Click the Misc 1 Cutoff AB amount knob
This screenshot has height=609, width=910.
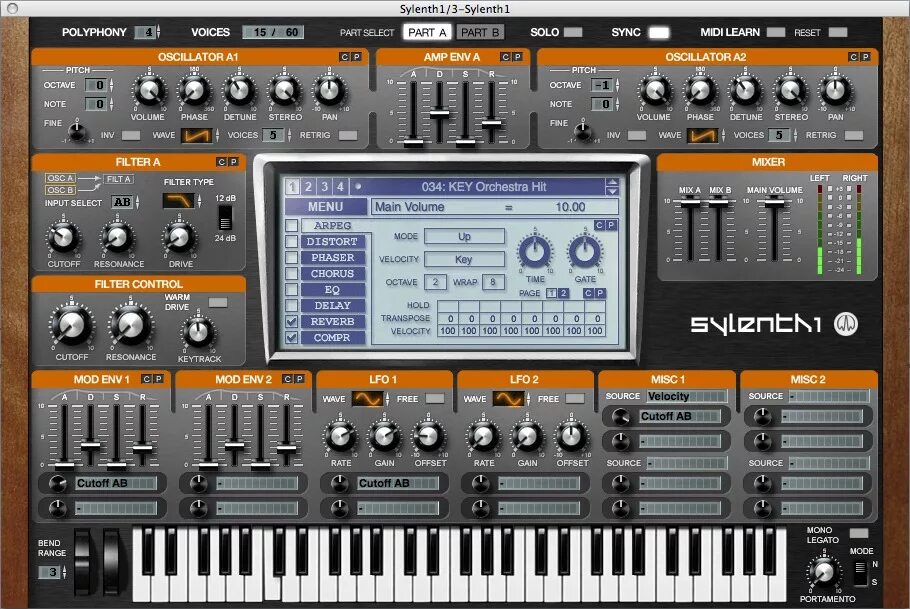(x=621, y=416)
